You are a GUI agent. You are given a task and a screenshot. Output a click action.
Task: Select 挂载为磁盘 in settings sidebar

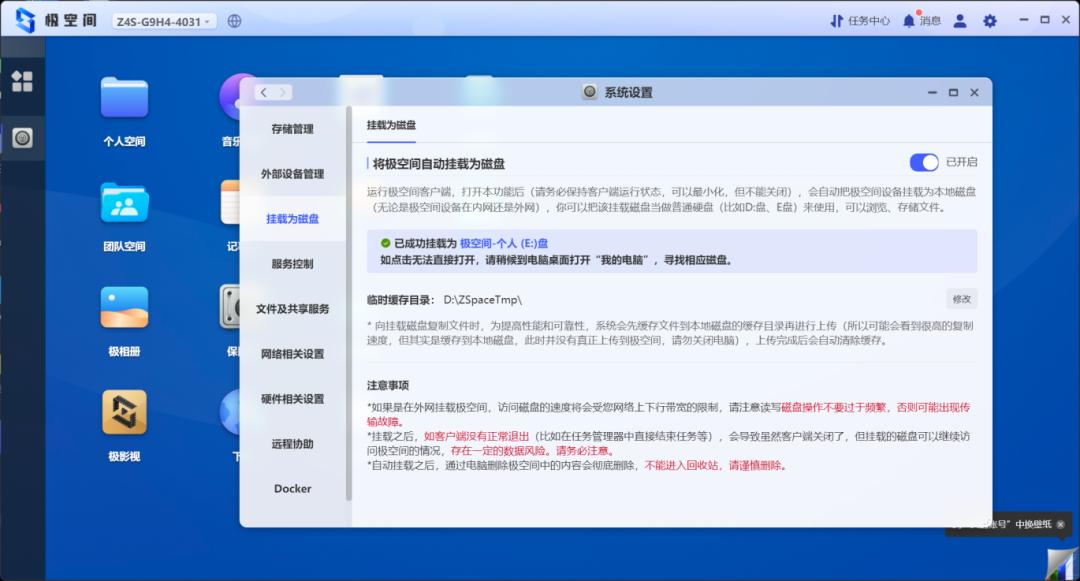tap(292, 219)
